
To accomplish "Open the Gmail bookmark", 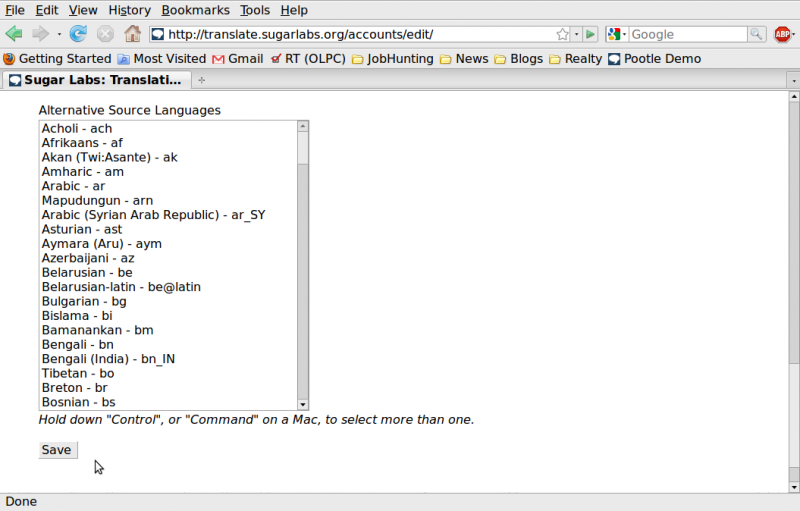I will (x=237, y=59).
